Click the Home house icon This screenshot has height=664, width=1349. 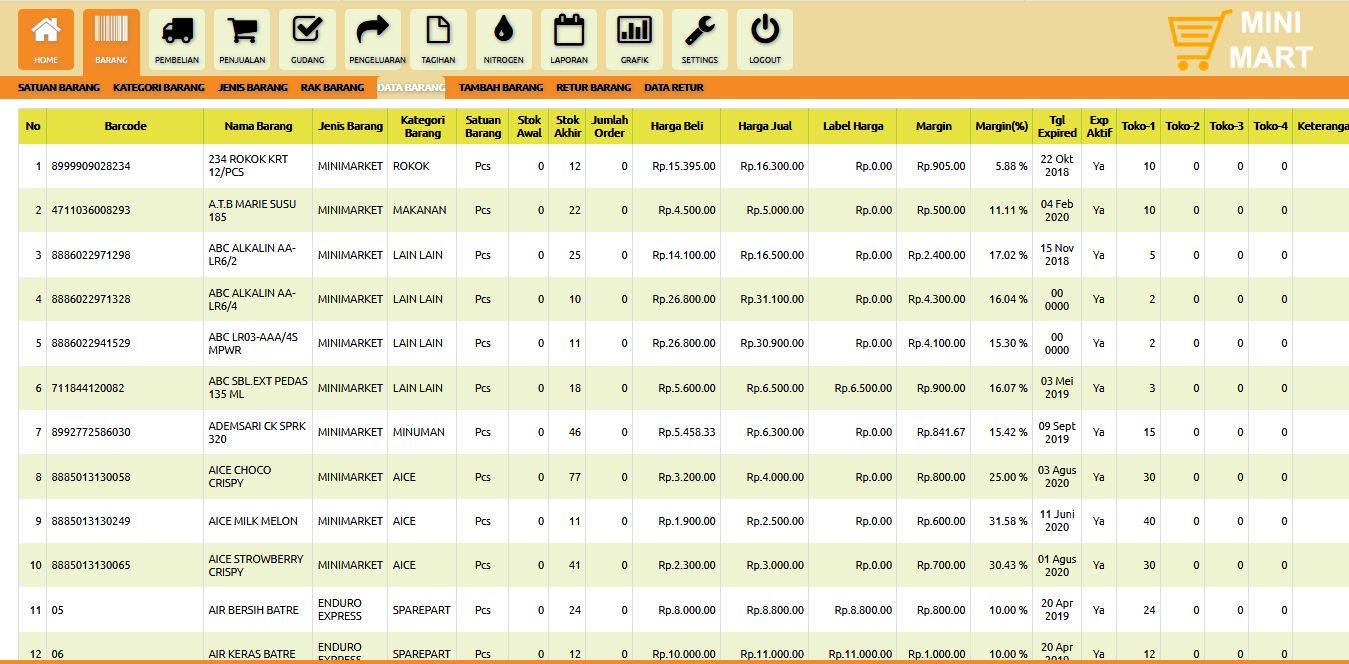[x=46, y=32]
